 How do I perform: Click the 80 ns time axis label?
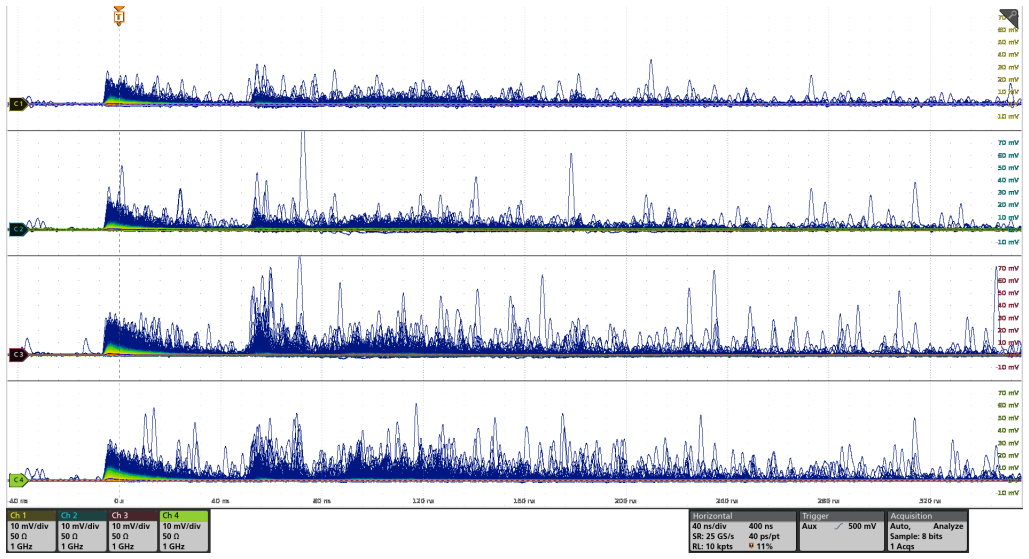(322, 501)
